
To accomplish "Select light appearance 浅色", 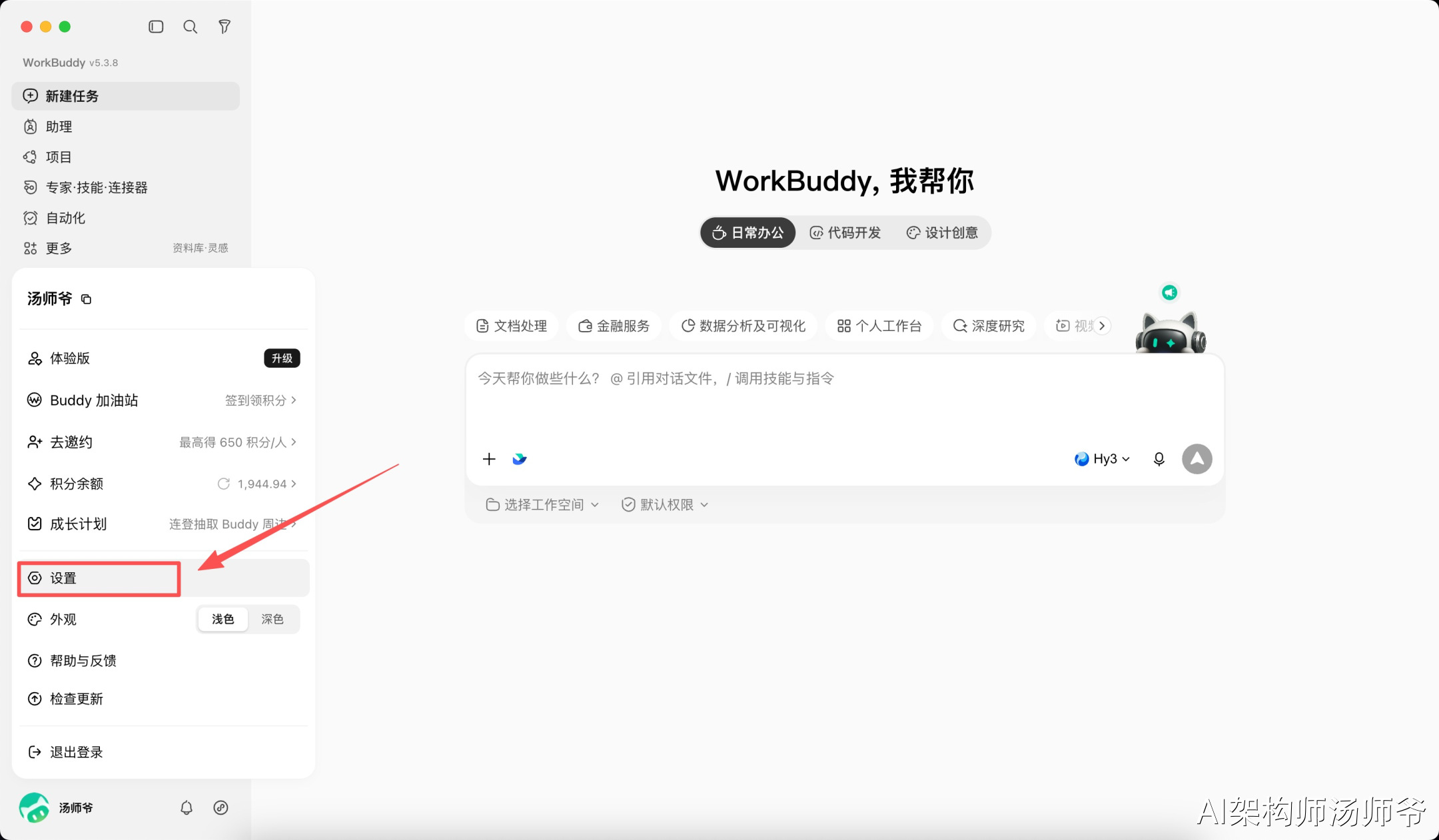I will 223,620.
